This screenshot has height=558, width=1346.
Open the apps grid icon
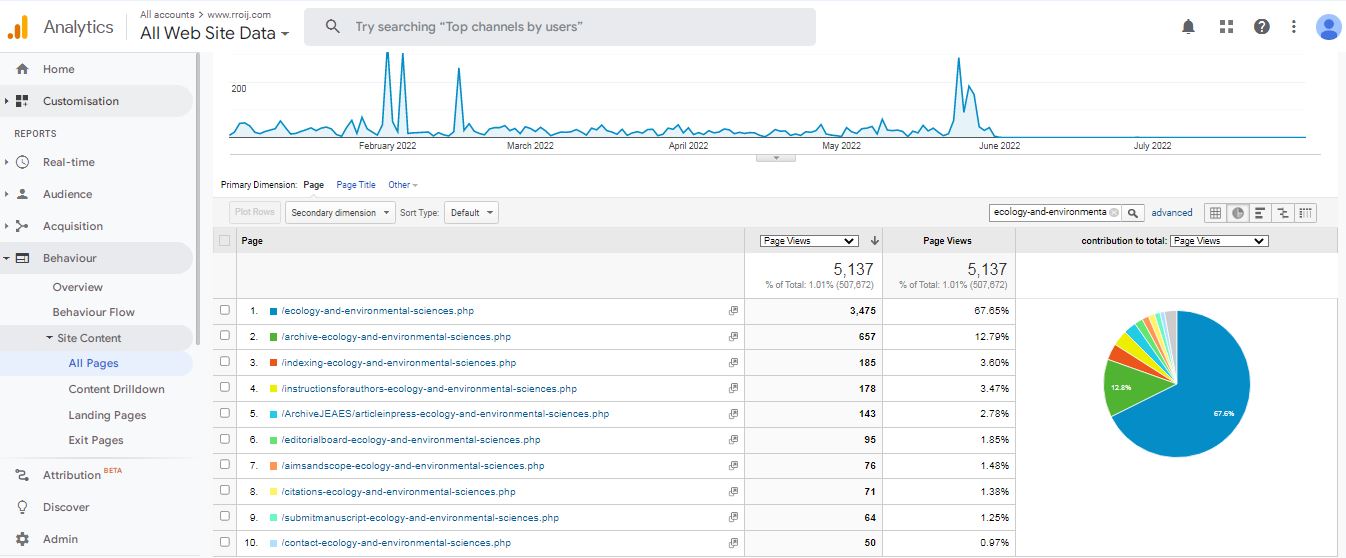(1226, 27)
